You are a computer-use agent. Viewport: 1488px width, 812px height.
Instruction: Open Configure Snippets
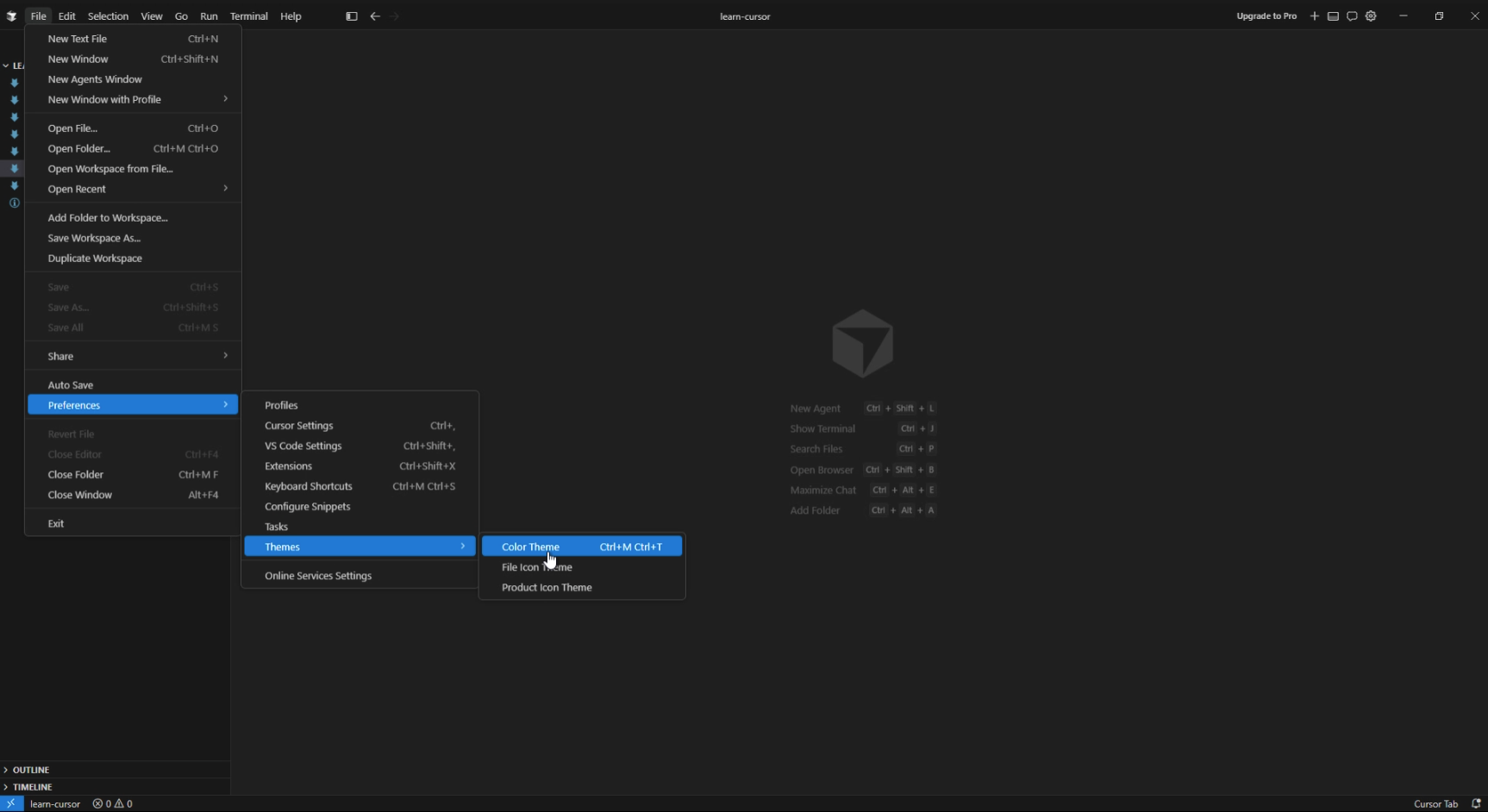click(x=359, y=507)
